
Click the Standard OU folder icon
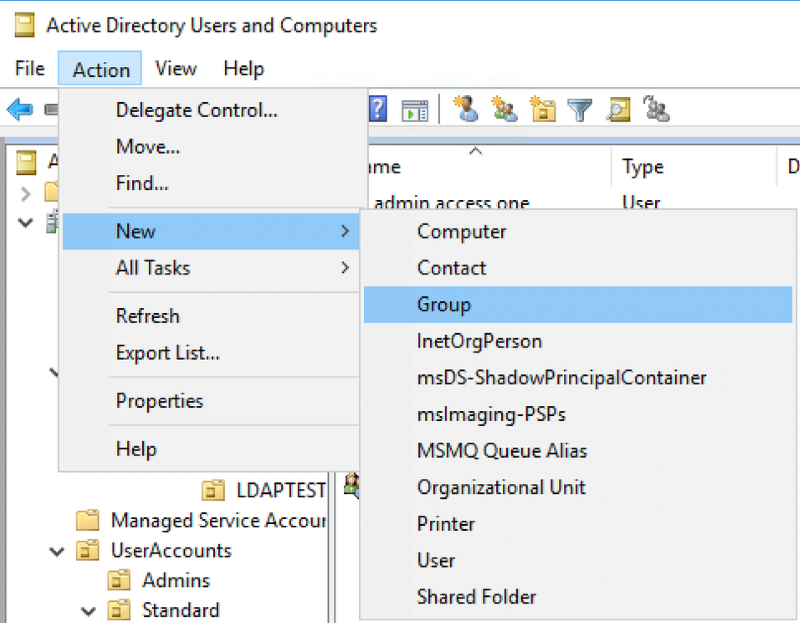click(119, 610)
